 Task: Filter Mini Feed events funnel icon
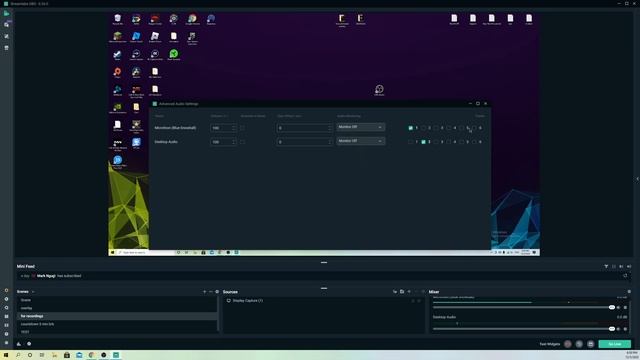click(x=606, y=266)
